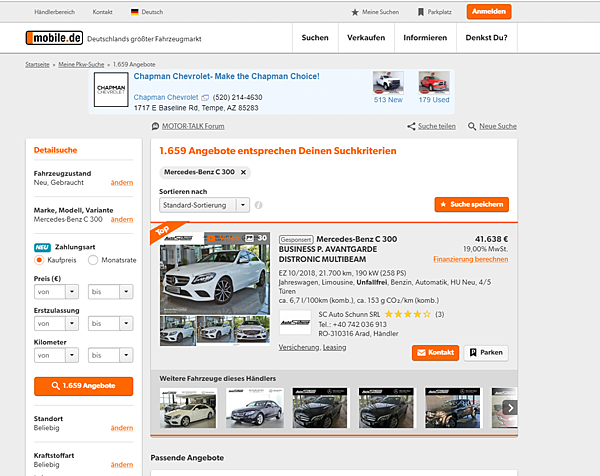Click the star icon beside Meine Suchen
This screenshot has height=476, width=600.
coord(355,12)
